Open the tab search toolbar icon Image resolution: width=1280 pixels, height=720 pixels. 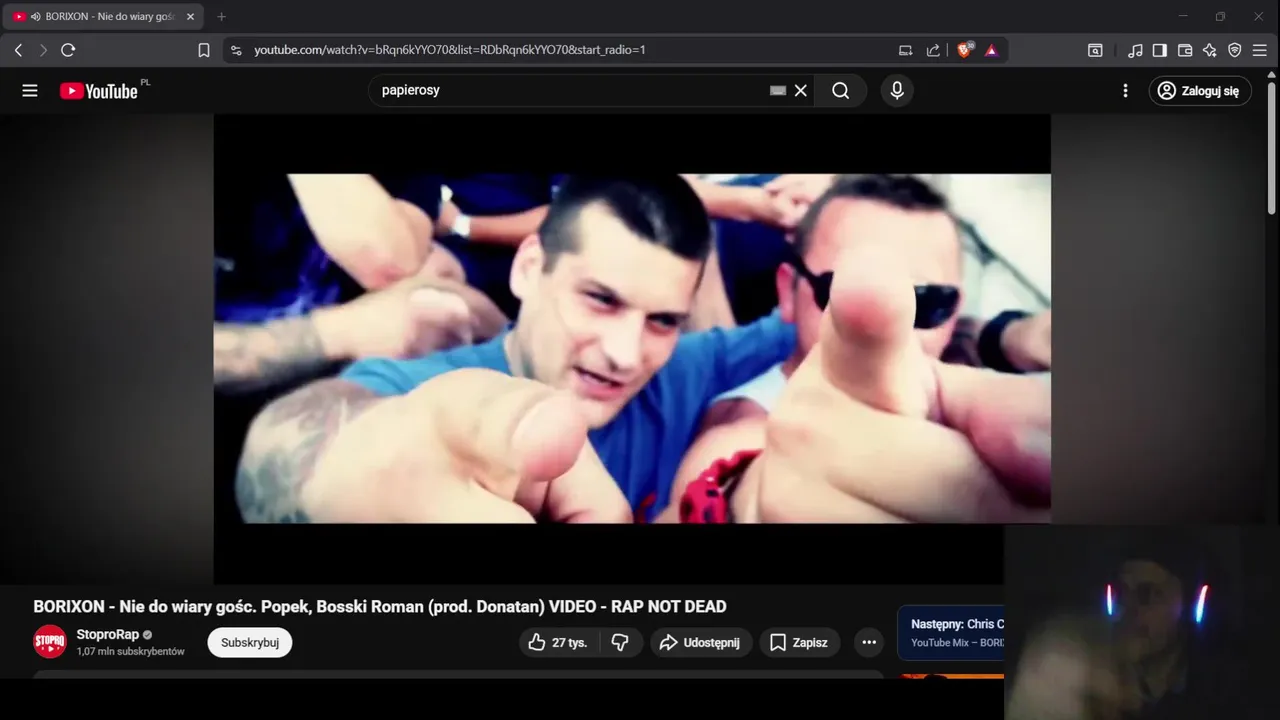click(1095, 50)
